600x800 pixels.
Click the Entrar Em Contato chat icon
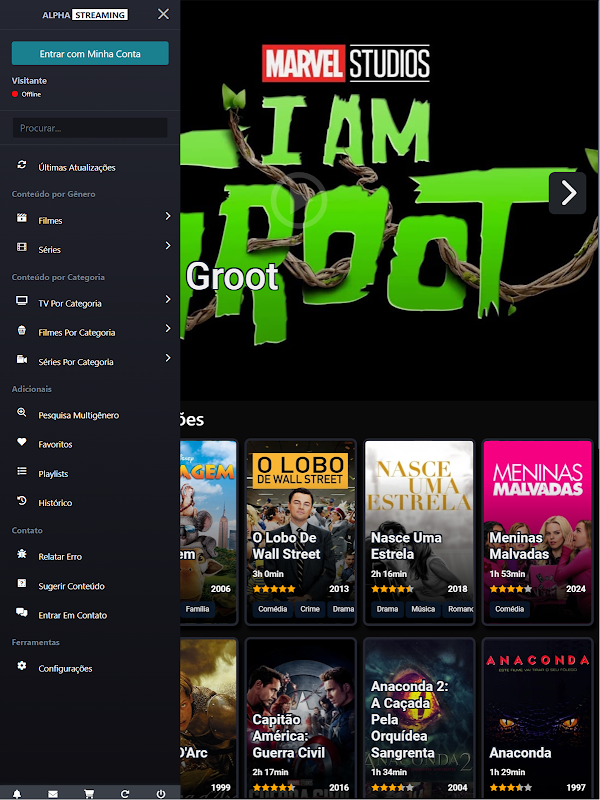point(21,612)
